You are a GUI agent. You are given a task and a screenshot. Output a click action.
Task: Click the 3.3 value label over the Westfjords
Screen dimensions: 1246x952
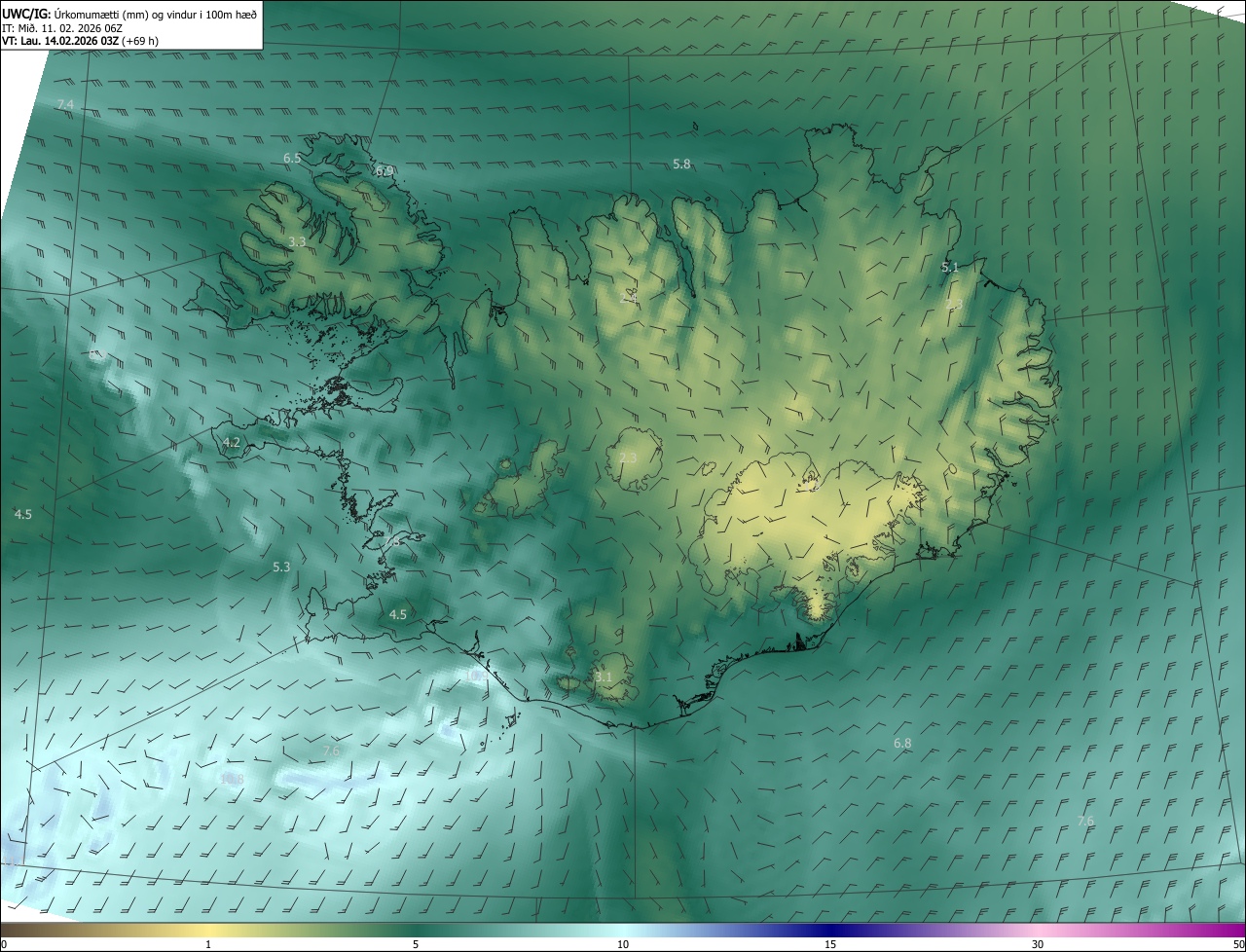tap(298, 241)
